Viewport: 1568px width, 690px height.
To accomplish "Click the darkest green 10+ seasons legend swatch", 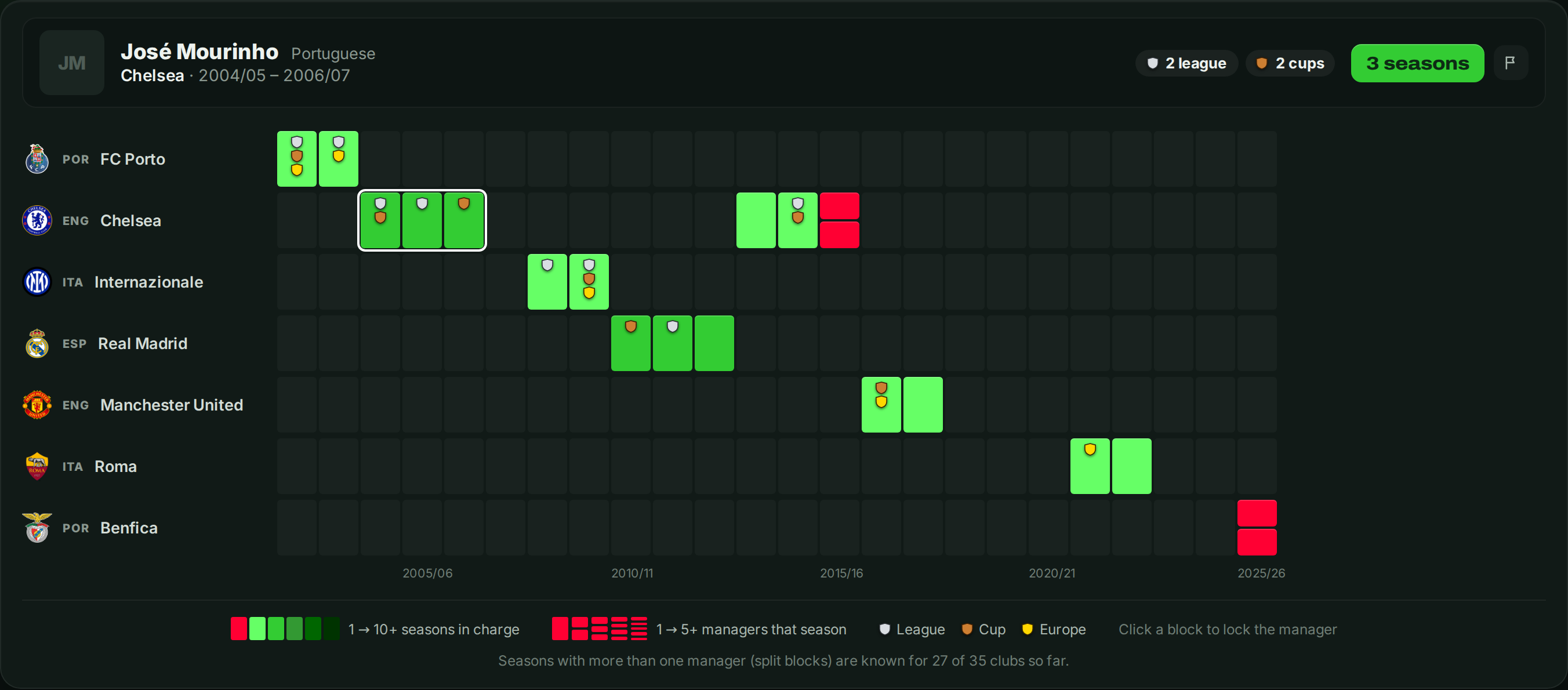I will tap(332, 629).
